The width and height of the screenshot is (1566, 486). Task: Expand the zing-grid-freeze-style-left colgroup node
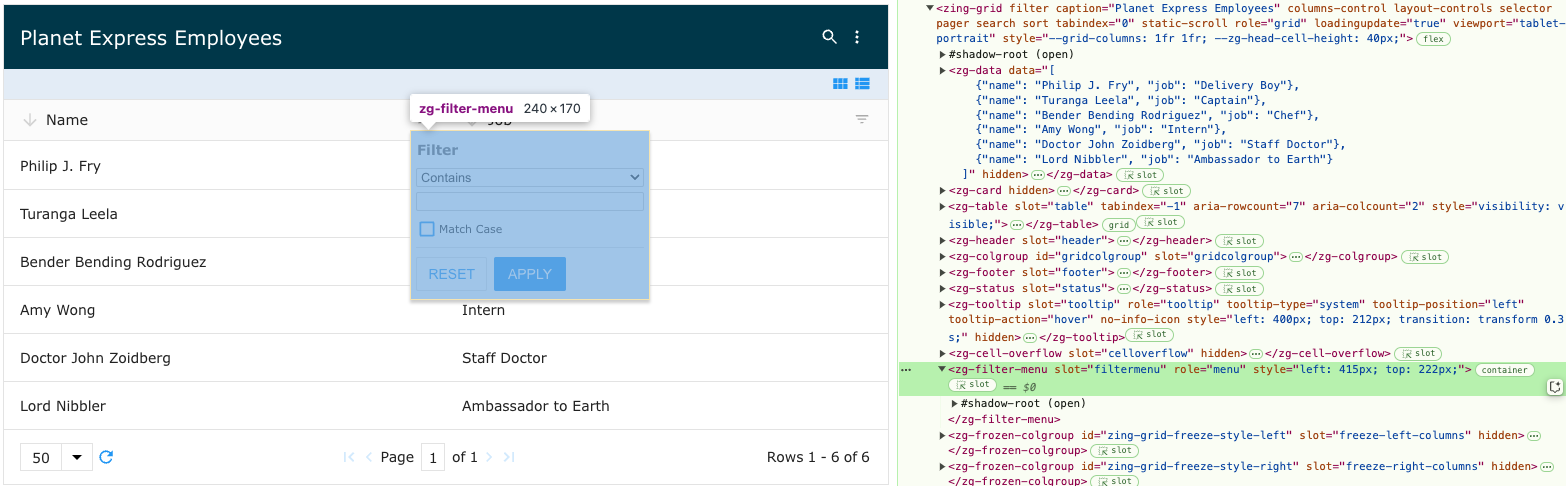pyautogui.click(x=942, y=435)
